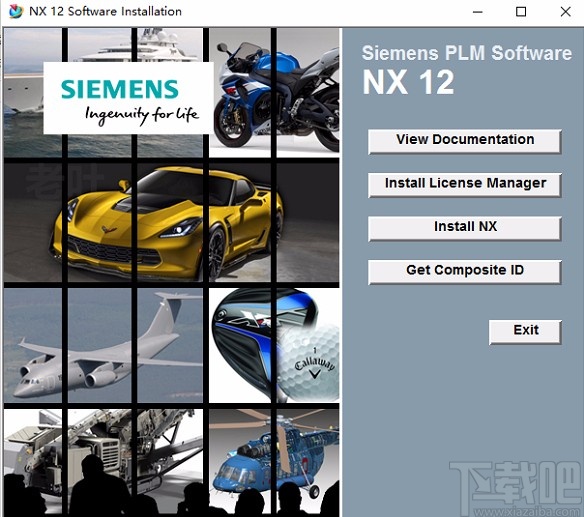Click the machinery image at bottom left

(104, 462)
